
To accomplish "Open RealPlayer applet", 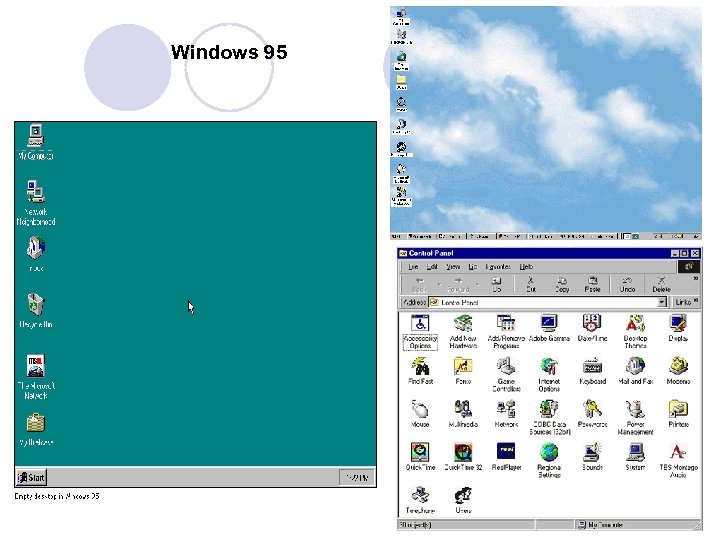I will coord(506,456).
